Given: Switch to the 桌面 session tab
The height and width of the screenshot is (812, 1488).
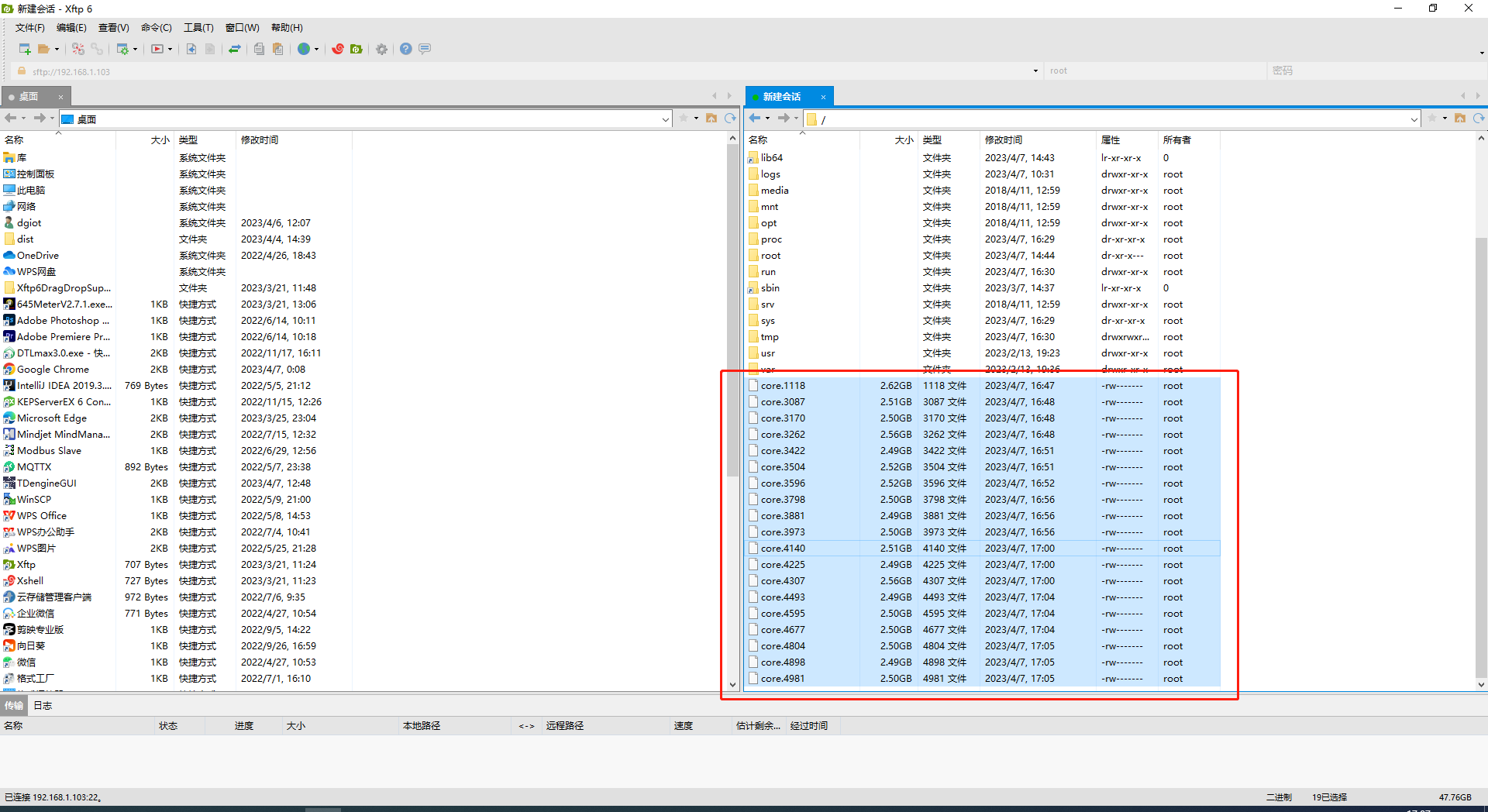Looking at the screenshot, I should [x=29, y=96].
